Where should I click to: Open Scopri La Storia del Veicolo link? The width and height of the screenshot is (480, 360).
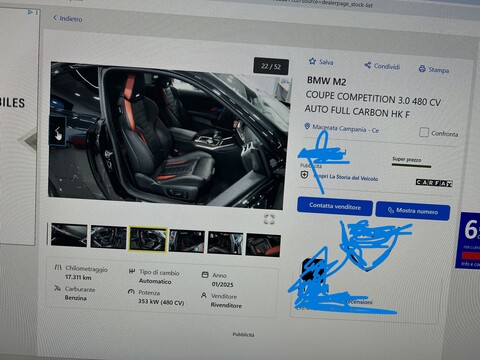347,178
